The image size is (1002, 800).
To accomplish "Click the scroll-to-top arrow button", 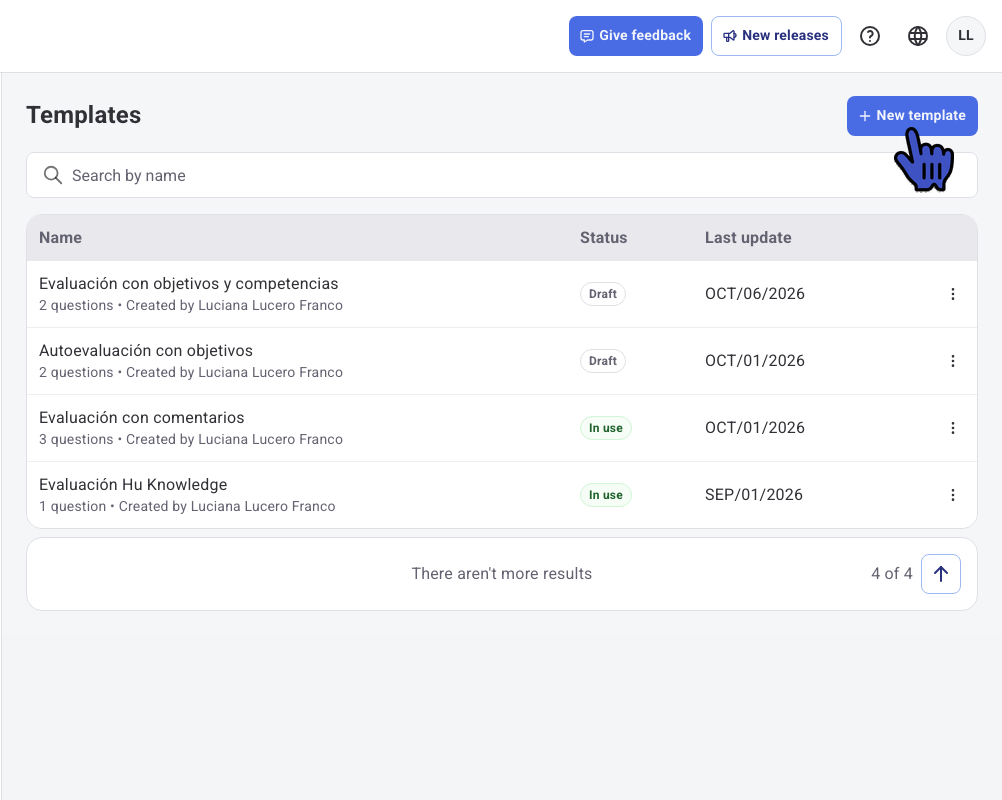I will tap(941, 574).
